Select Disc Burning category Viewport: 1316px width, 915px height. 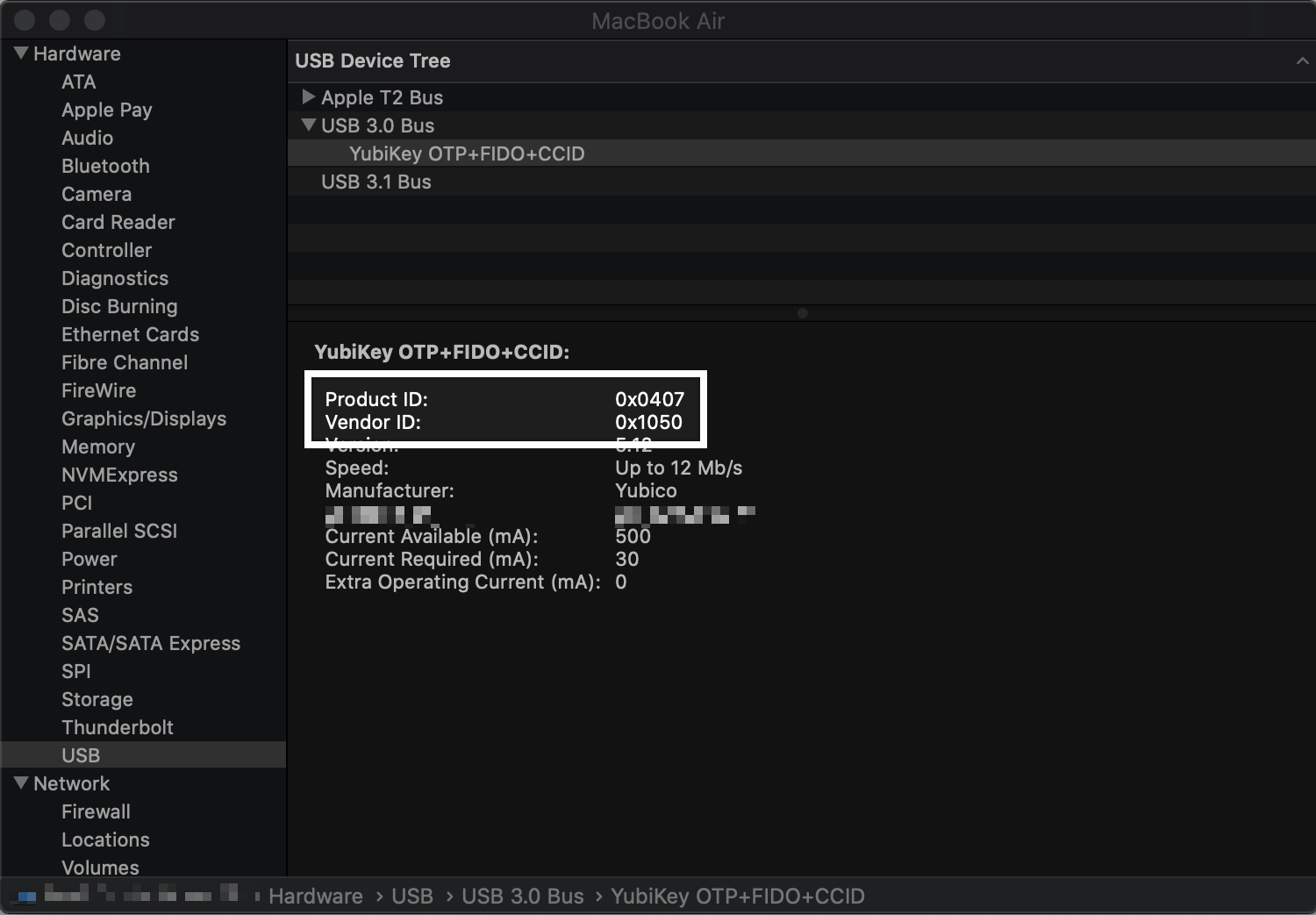pos(119,306)
